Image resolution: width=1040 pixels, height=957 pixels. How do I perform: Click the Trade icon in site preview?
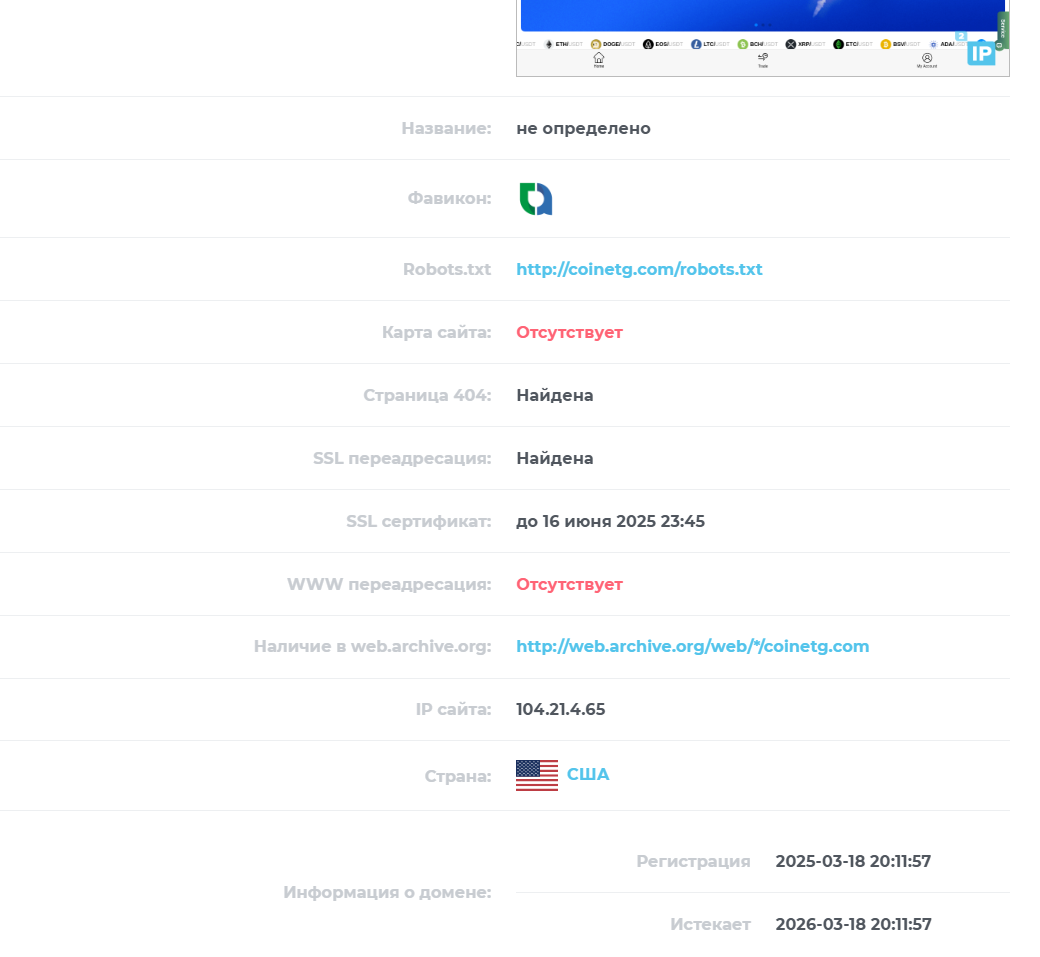763,58
